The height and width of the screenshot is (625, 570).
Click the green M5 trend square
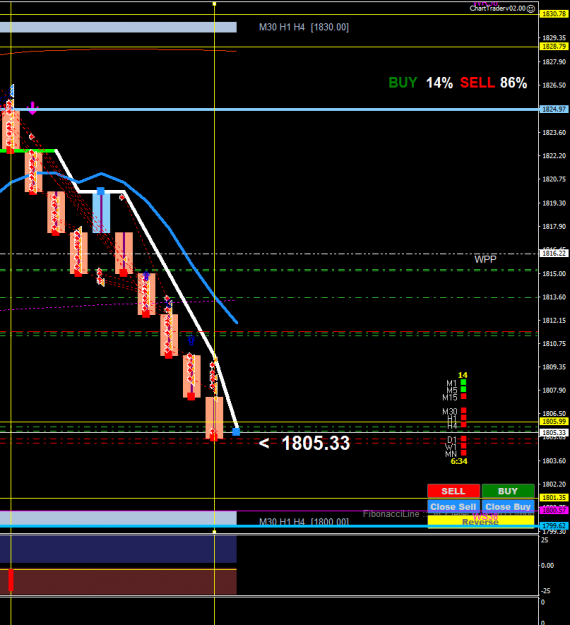click(x=464, y=389)
